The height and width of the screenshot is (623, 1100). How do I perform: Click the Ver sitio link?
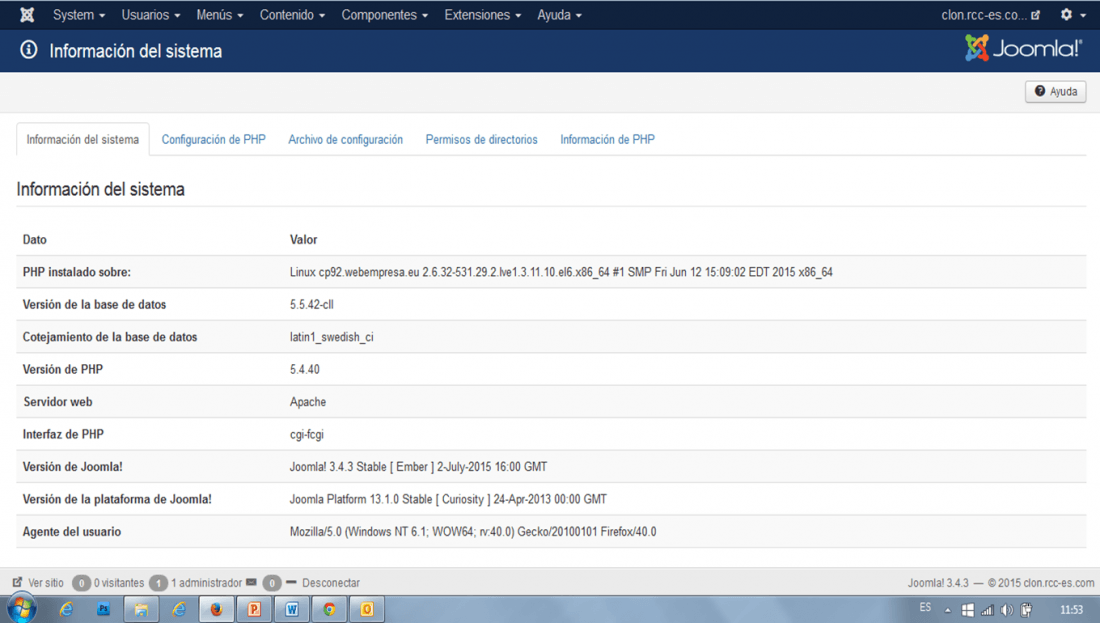point(46,582)
